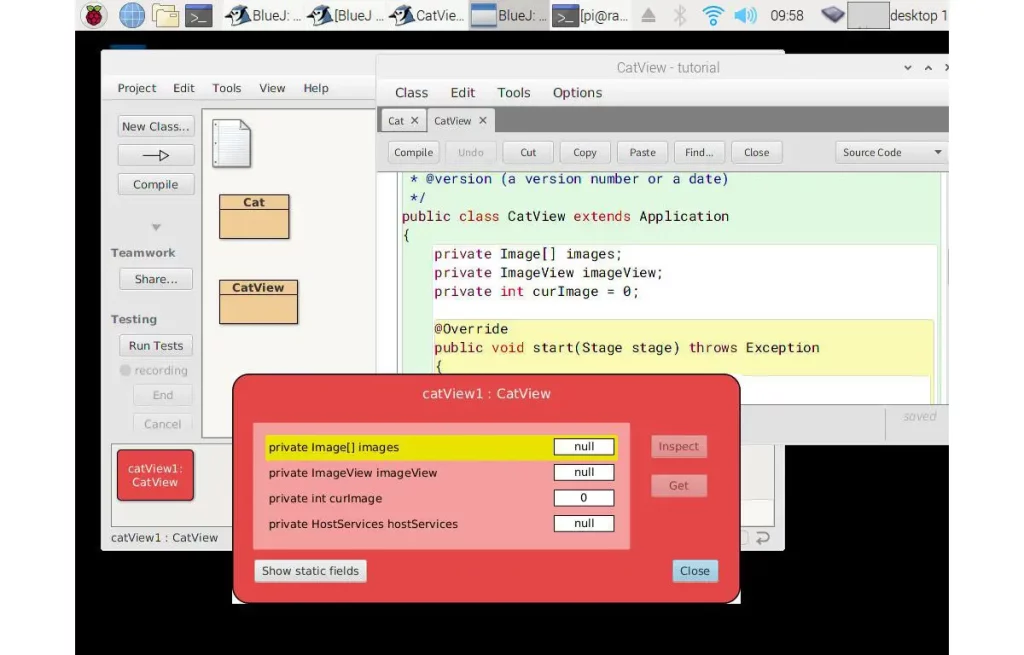Click the README document icon in class diagram

231,144
